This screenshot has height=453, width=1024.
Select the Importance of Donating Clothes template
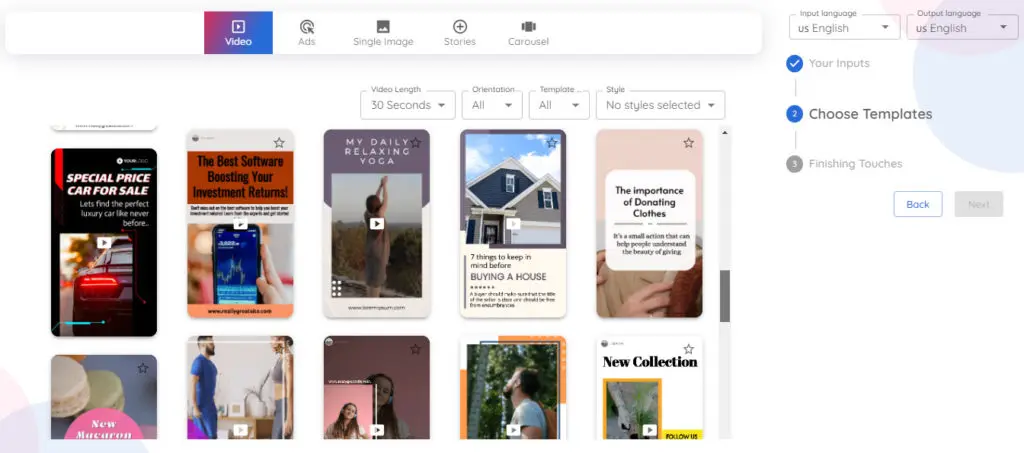coord(650,223)
